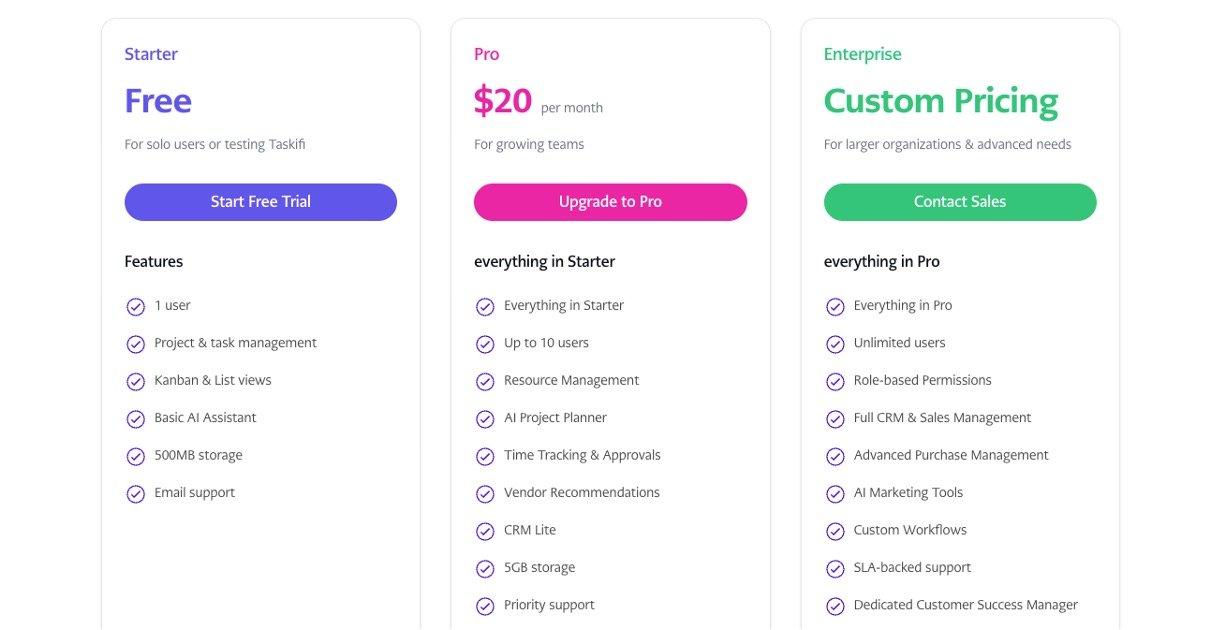Click check icon beside Basic AI Assistant
Image resolution: width=1226 pixels, height=630 pixels.
click(136, 419)
